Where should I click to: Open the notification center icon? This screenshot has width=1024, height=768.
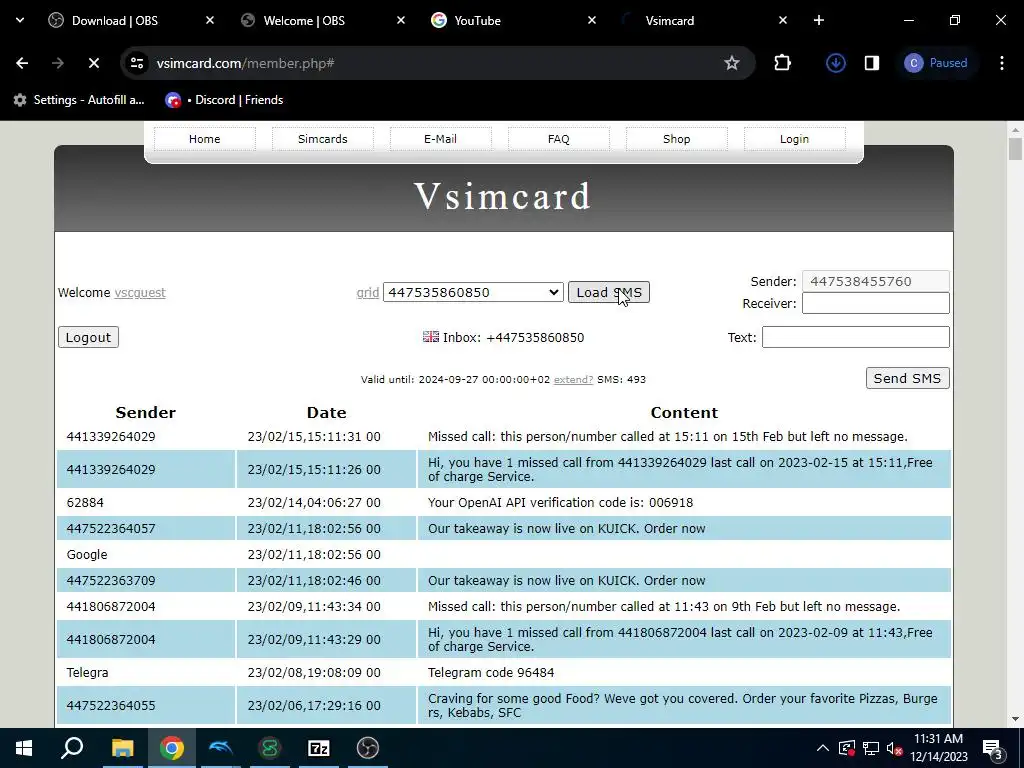pyautogui.click(x=993, y=748)
